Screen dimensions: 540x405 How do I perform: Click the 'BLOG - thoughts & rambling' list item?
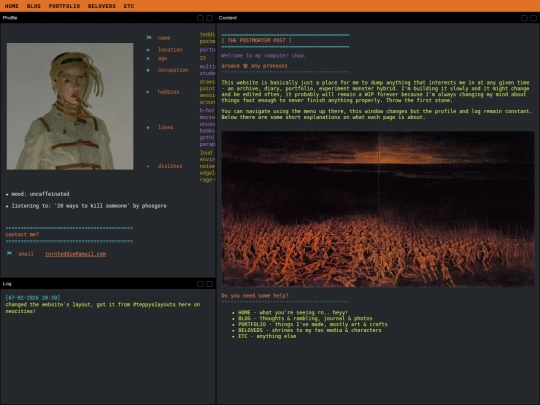[x=305, y=319]
